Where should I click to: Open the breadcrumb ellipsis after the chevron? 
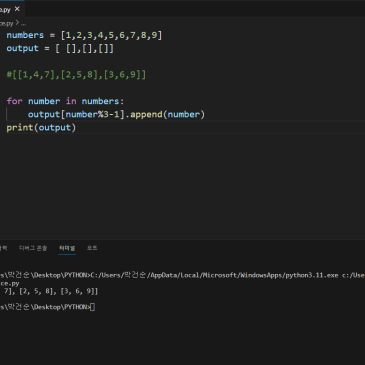coord(23,24)
